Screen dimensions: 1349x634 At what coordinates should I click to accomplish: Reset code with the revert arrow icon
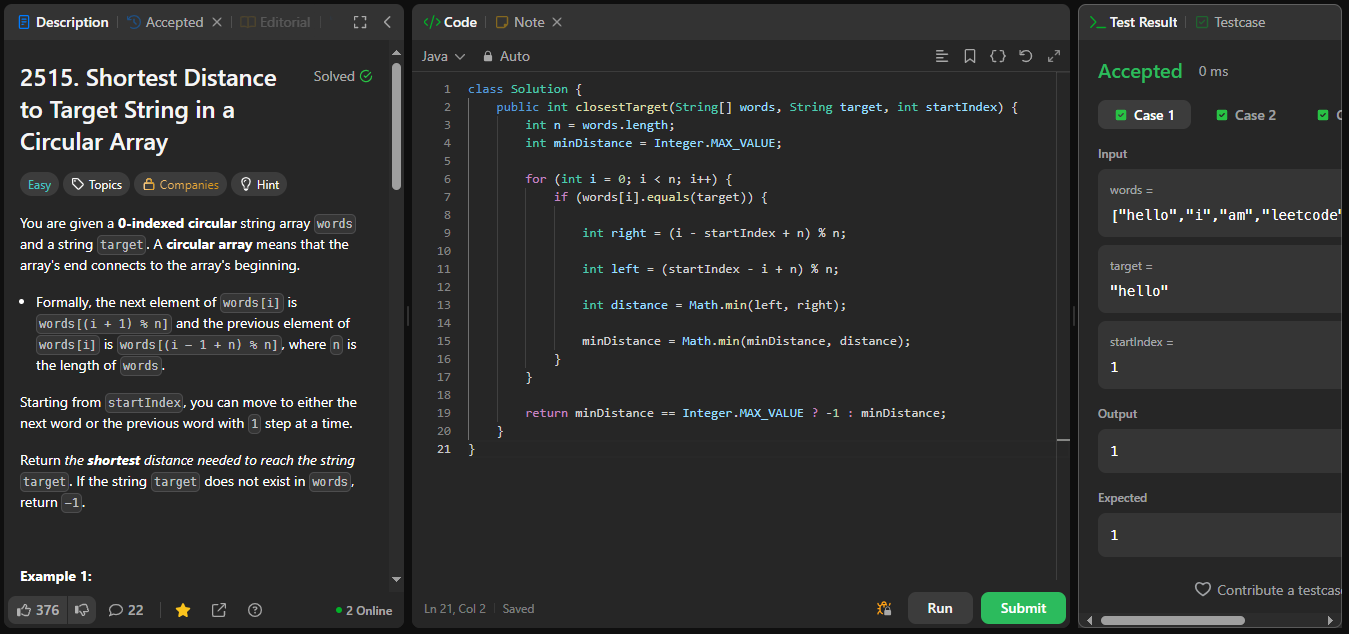point(1025,56)
